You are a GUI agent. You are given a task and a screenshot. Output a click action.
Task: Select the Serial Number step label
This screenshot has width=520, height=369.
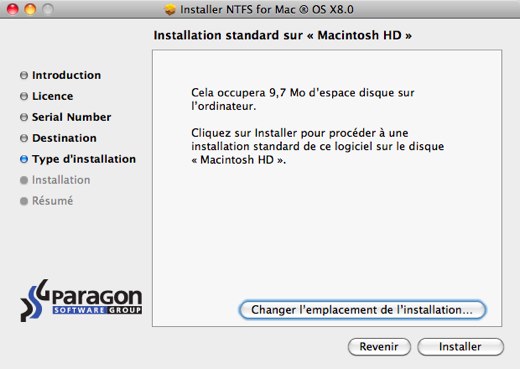tap(71, 117)
